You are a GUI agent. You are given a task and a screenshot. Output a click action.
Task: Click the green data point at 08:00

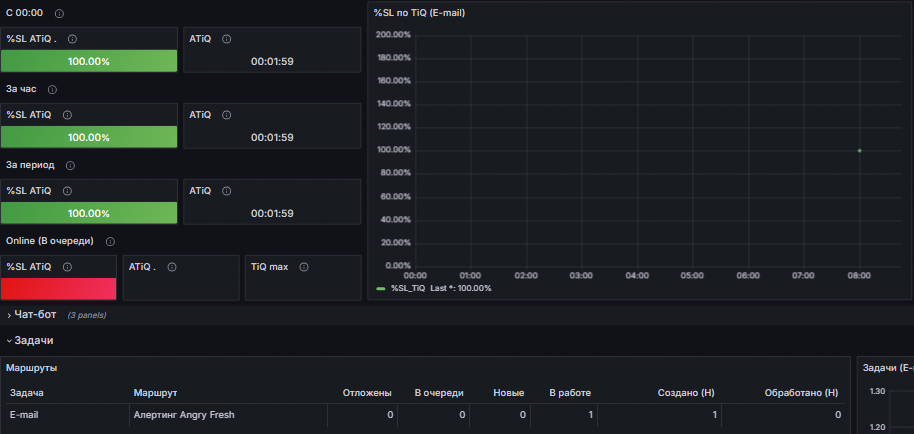coord(859,151)
